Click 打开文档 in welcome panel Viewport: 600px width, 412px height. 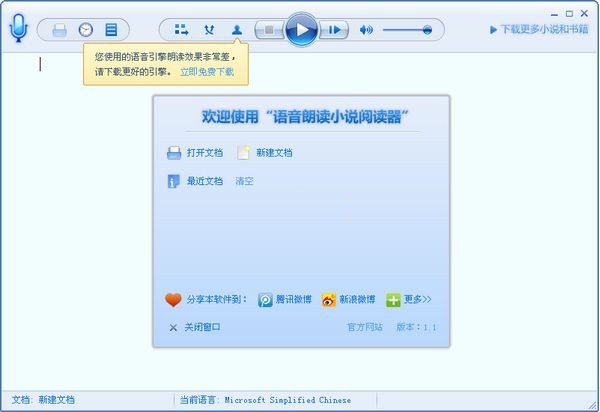pyautogui.click(x=205, y=153)
